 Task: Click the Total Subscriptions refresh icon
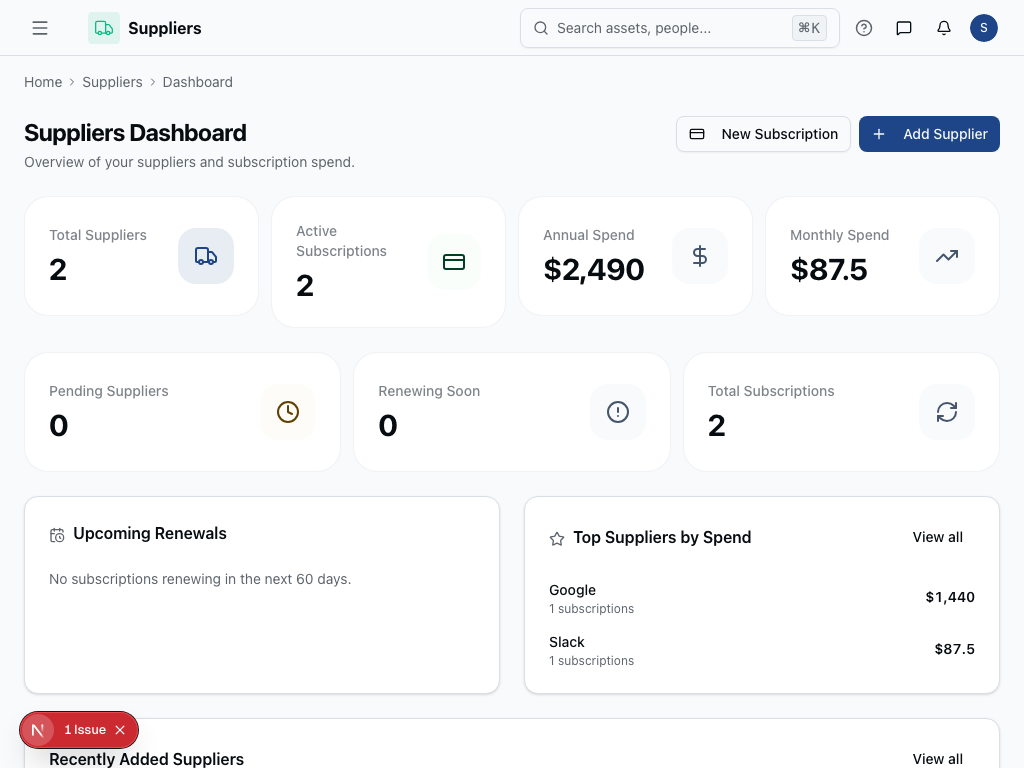click(x=947, y=412)
